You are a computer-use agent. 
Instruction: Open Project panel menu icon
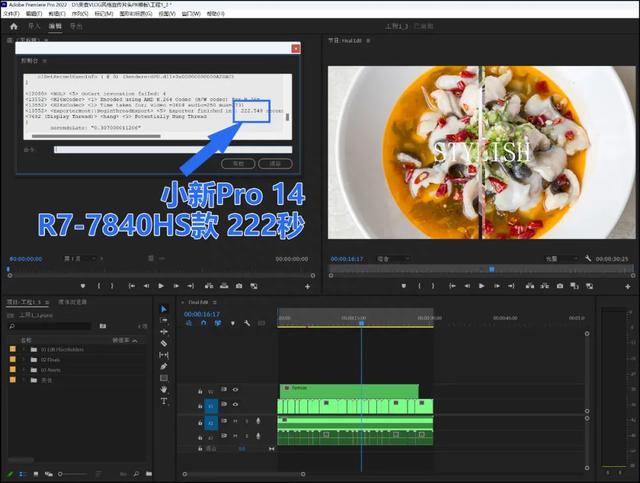click(47, 303)
